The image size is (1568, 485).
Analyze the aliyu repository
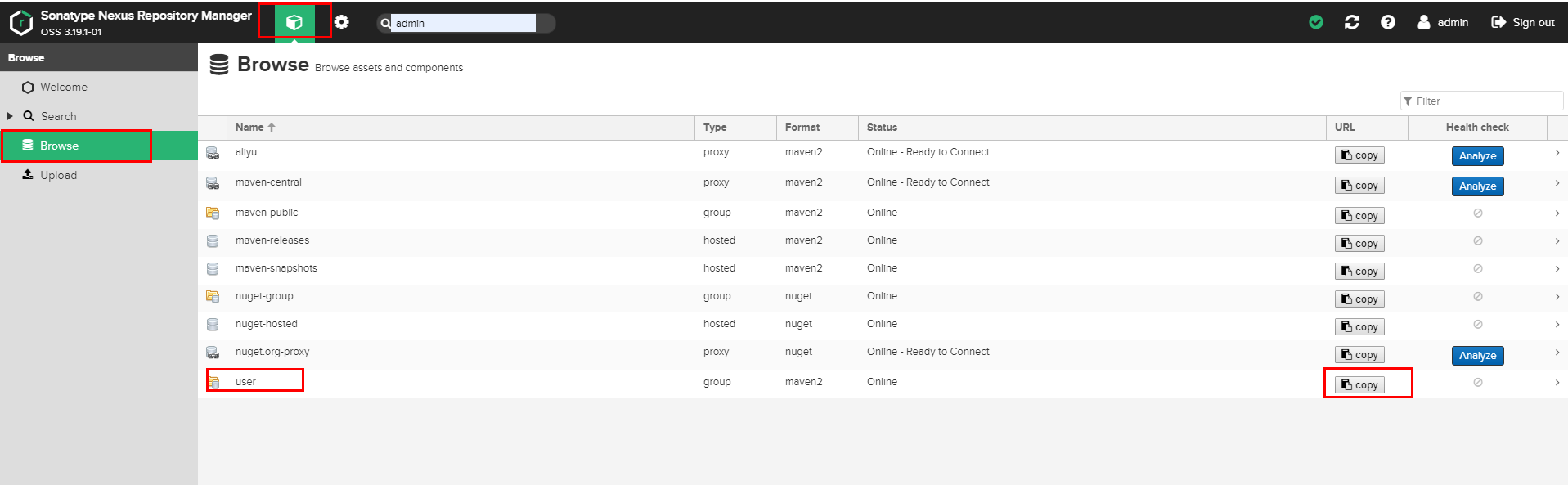coord(1477,156)
